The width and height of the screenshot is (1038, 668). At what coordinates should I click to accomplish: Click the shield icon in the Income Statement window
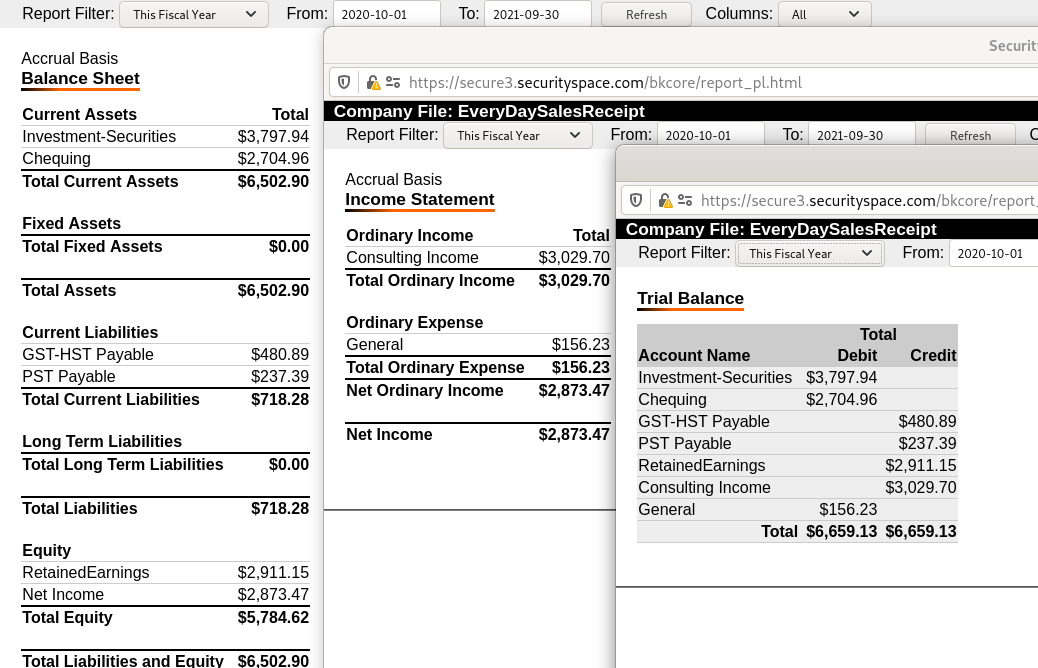tap(344, 83)
